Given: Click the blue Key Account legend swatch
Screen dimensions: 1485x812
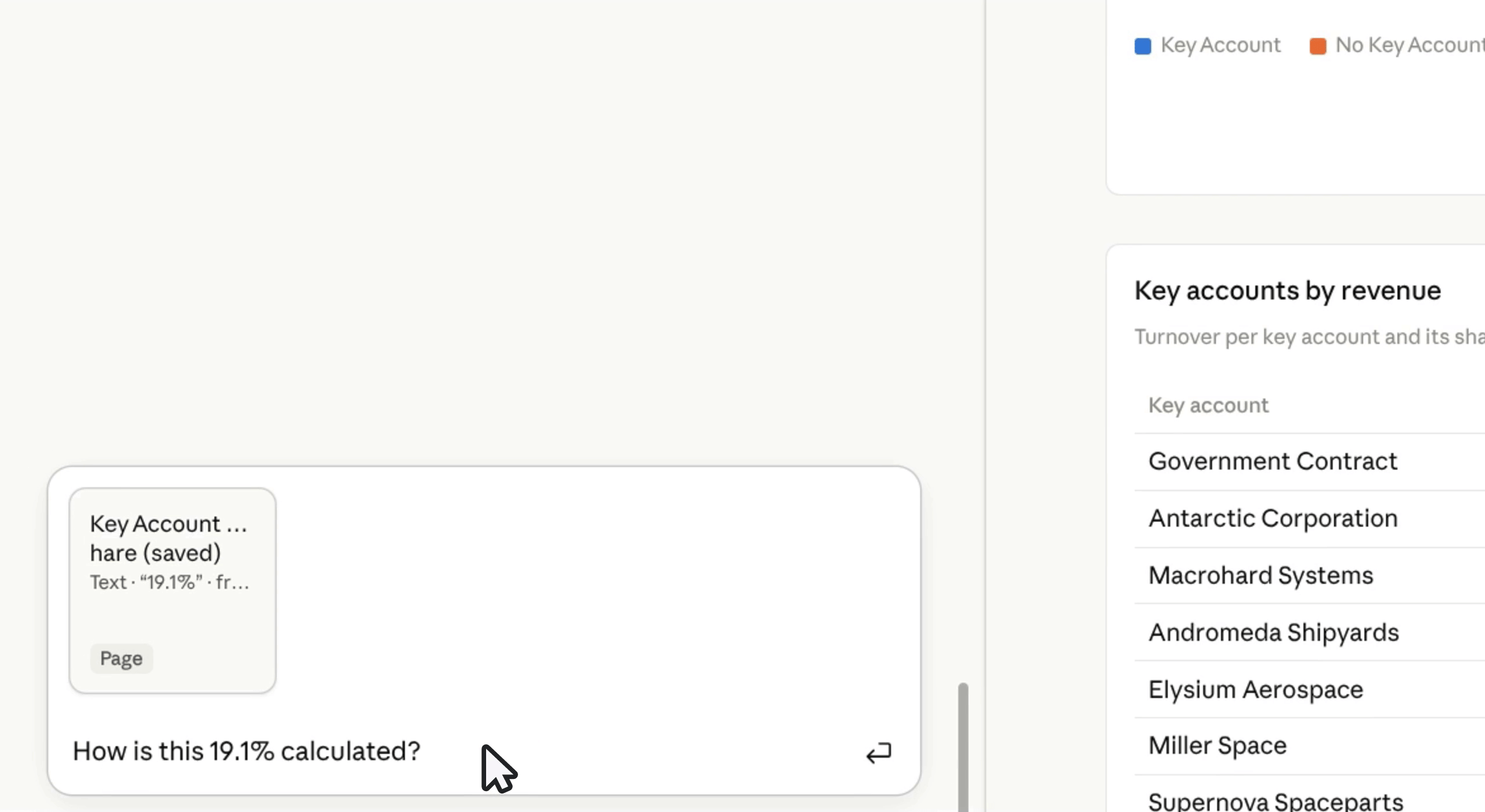Looking at the screenshot, I should (1142, 46).
